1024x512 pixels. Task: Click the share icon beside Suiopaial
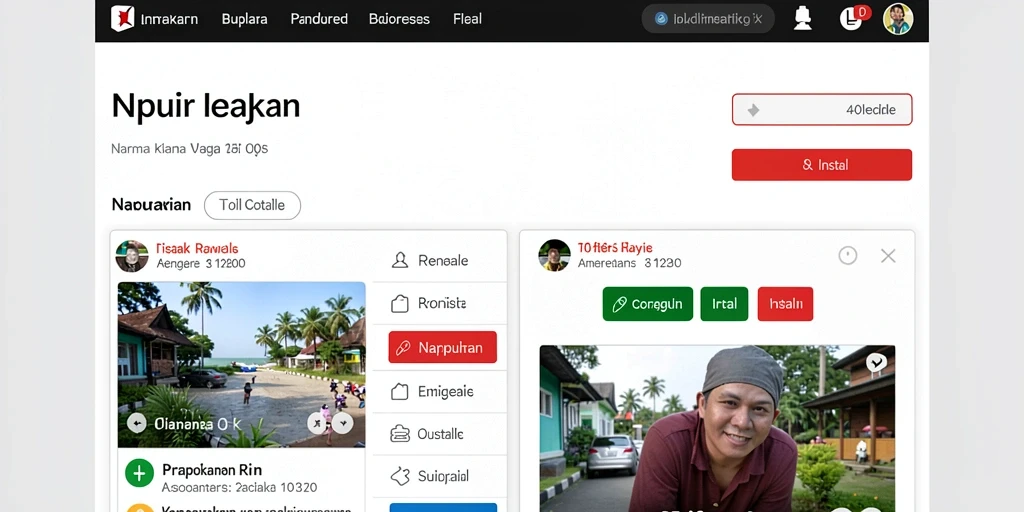point(400,476)
